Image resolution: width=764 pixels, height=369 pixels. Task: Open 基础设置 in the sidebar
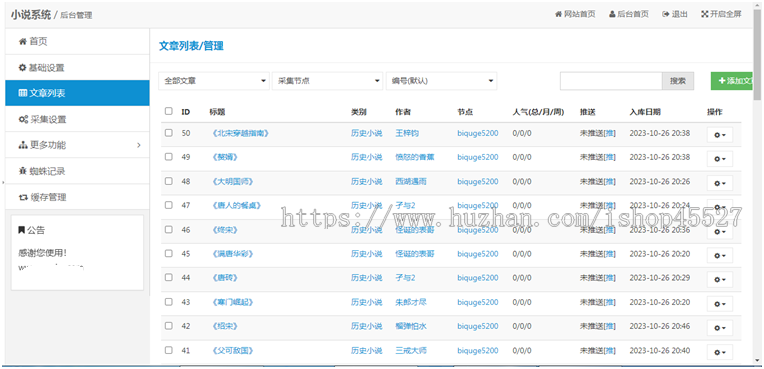pyautogui.click(x=77, y=67)
